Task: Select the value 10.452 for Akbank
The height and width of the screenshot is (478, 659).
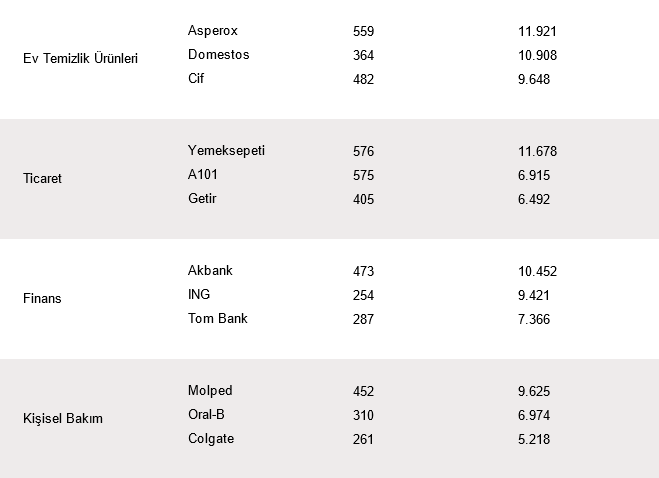Action: (538, 272)
